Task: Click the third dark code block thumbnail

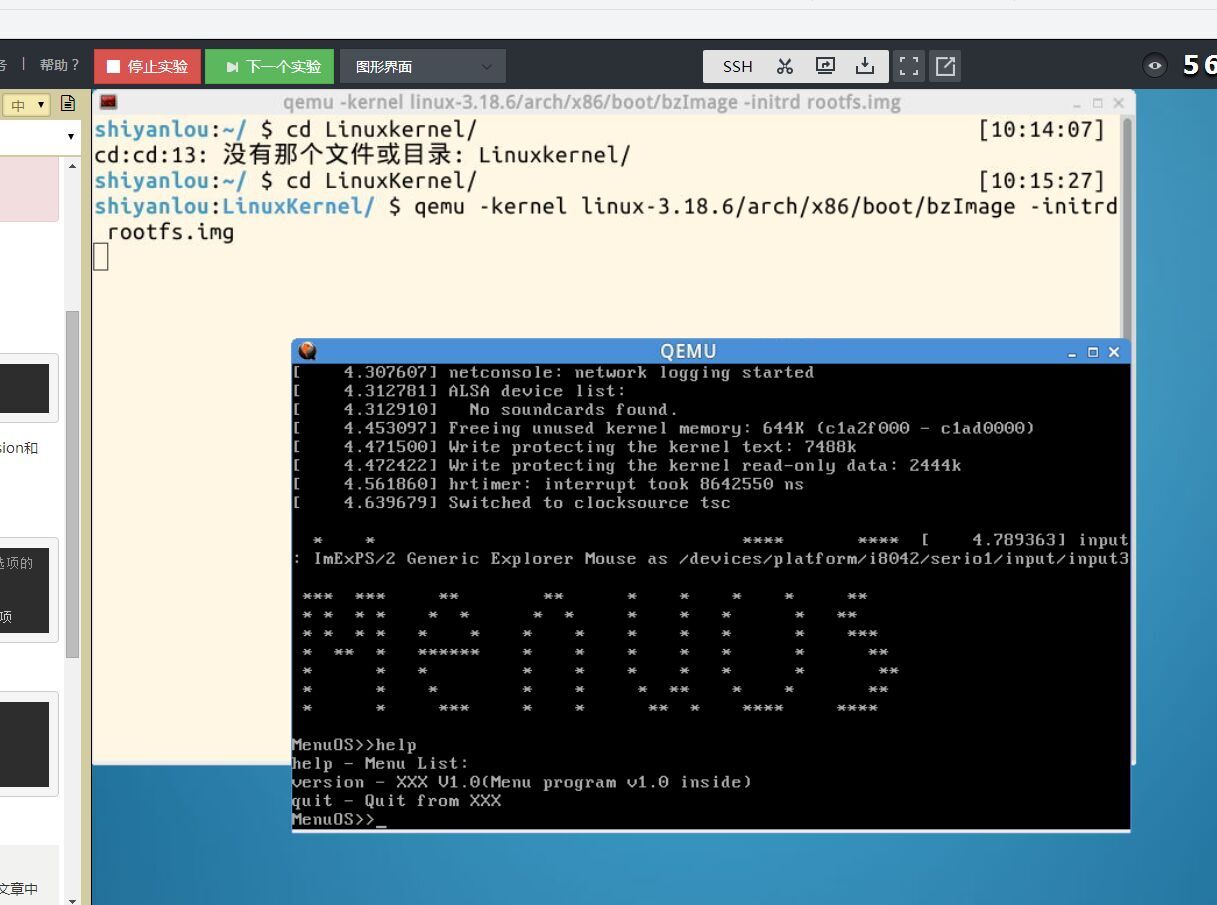Action: (x=24, y=744)
